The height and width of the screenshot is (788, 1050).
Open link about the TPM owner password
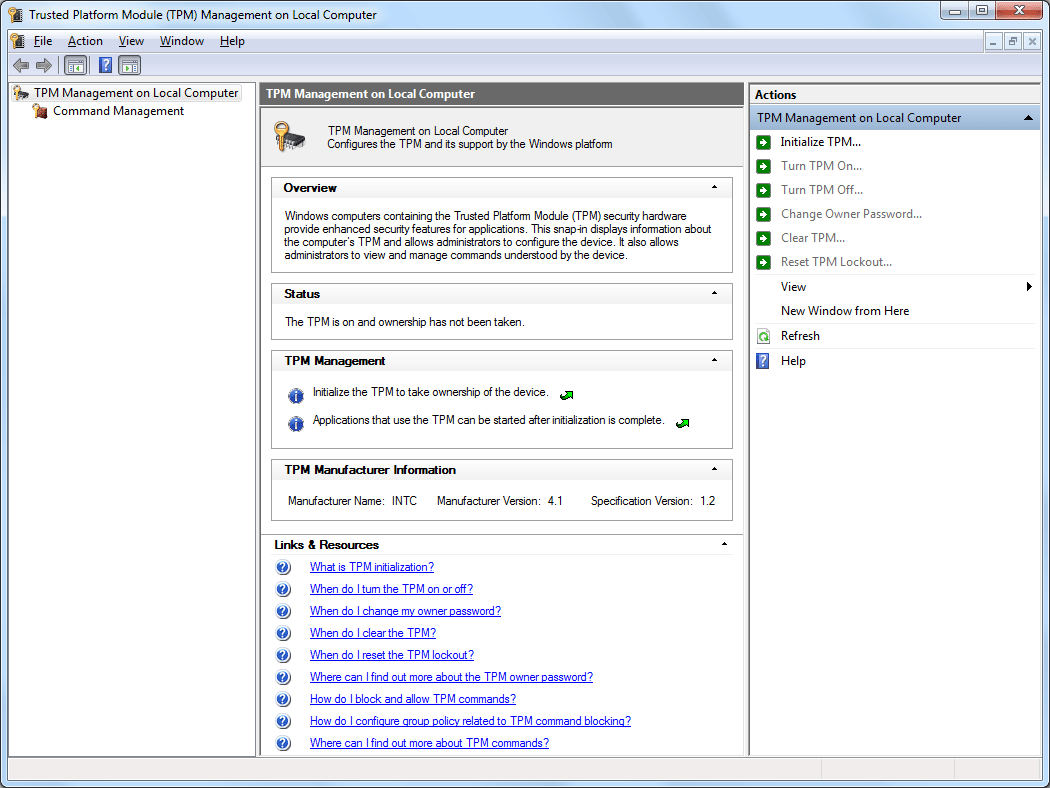pos(451,677)
